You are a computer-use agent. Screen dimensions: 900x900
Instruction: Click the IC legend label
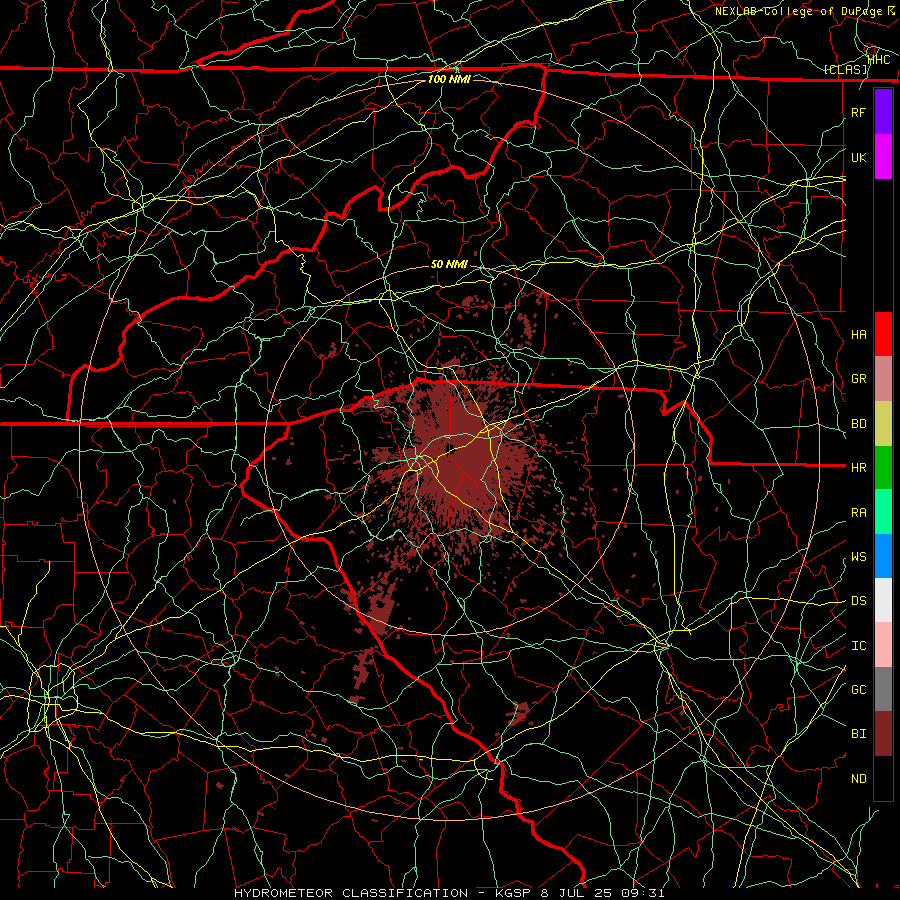(858, 646)
